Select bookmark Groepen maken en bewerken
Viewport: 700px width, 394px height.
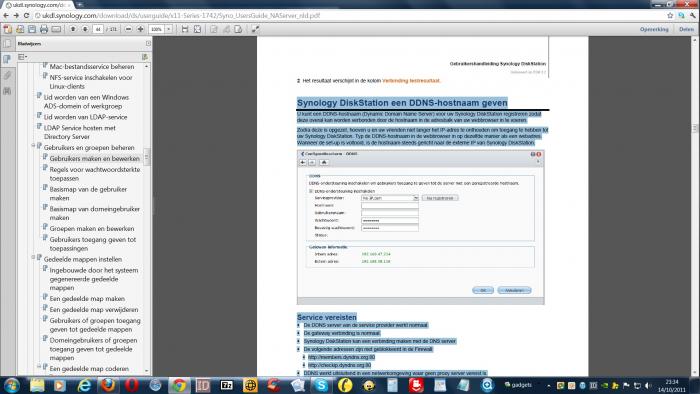coord(92,228)
